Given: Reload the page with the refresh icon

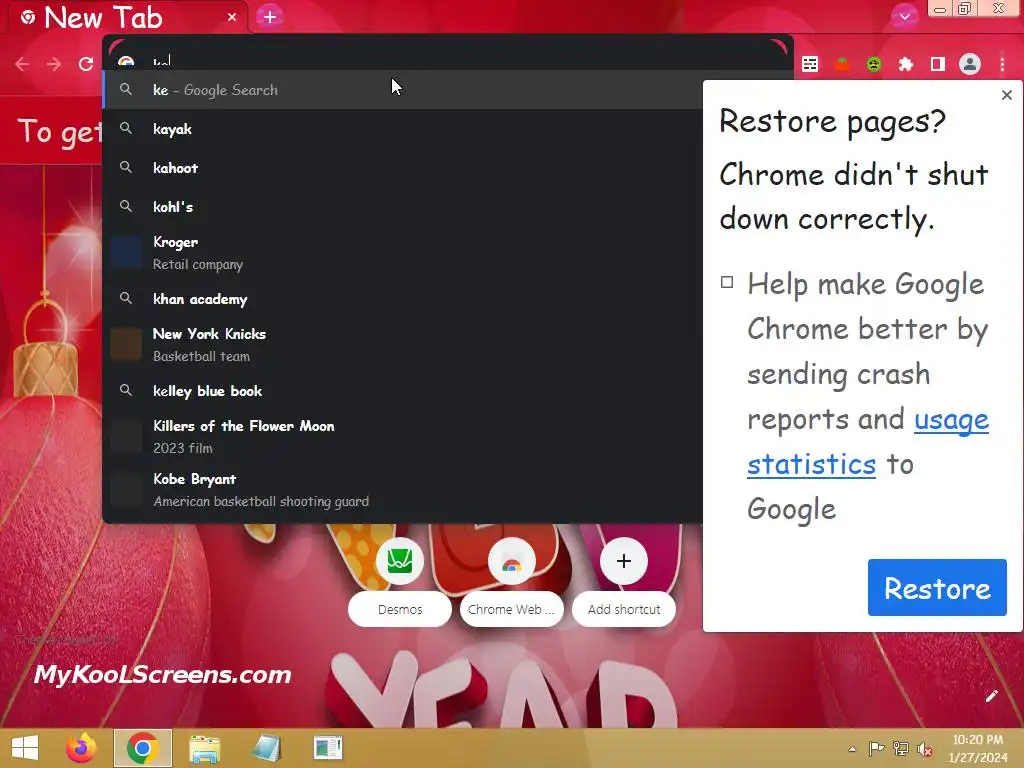Looking at the screenshot, I should tap(86, 64).
